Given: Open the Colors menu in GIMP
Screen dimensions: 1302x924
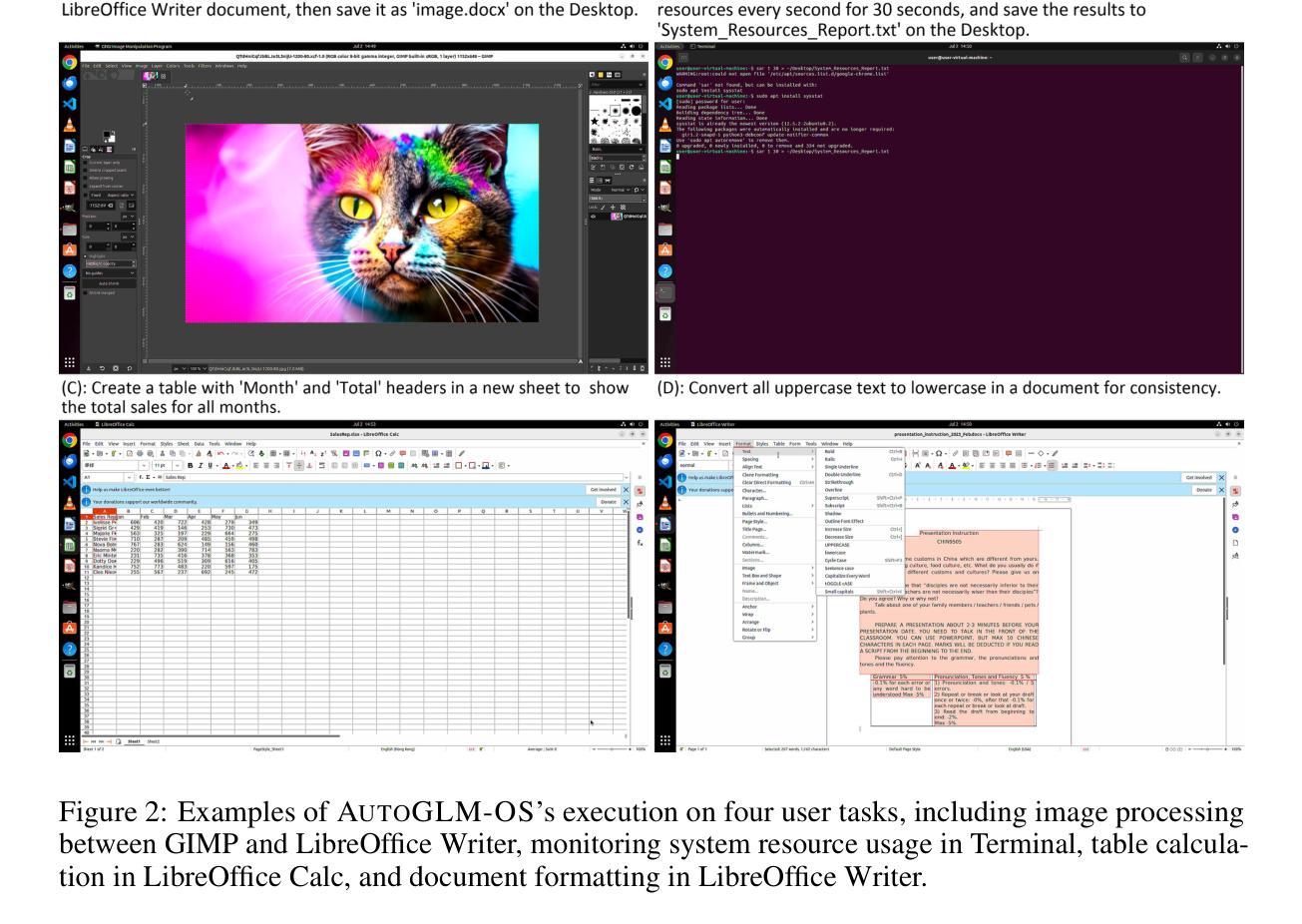Looking at the screenshot, I should (173, 66).
